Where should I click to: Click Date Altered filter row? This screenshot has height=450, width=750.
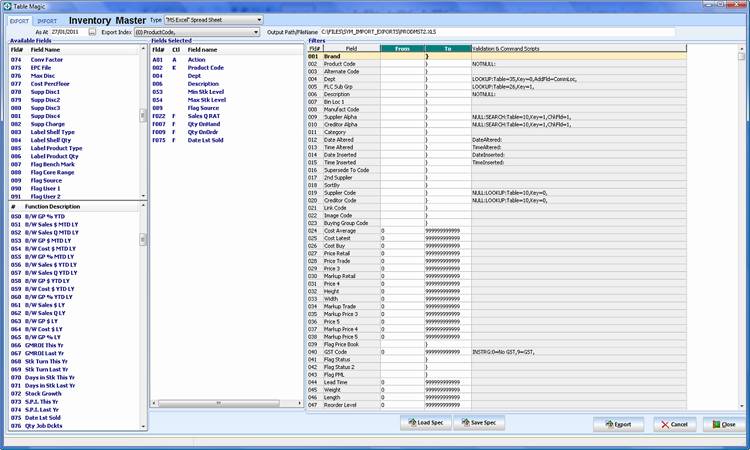point(496,140)
